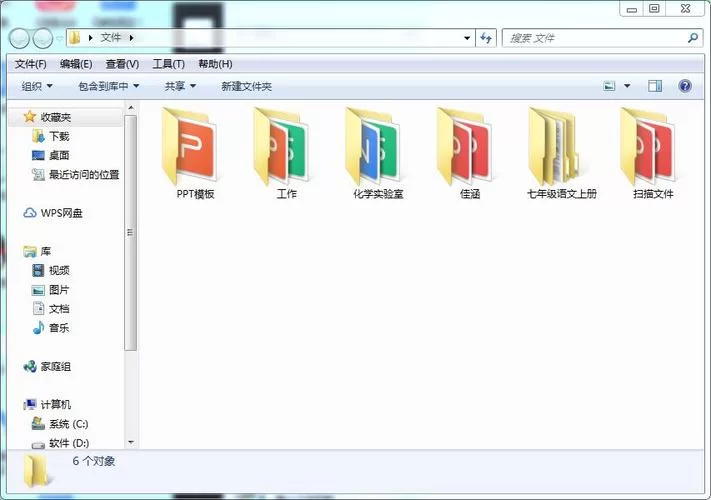
Task: Click 文件 breadcrumb in address bar
Action: 111,38
